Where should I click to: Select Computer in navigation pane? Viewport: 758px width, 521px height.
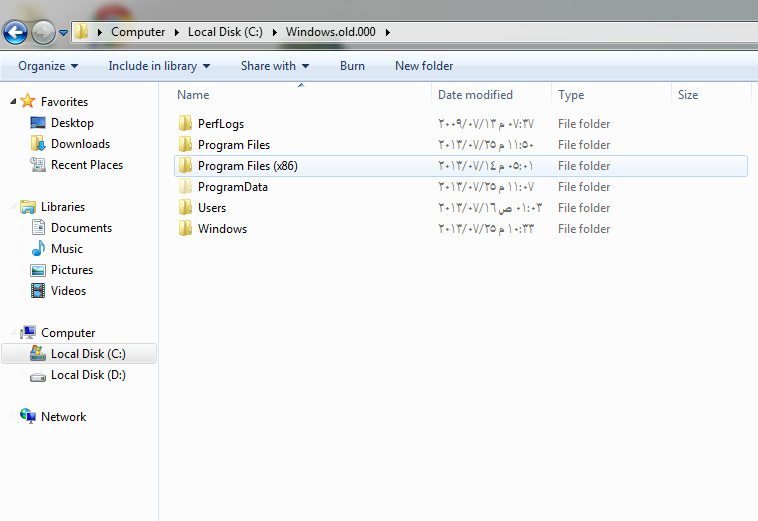(x=68, y=333)
